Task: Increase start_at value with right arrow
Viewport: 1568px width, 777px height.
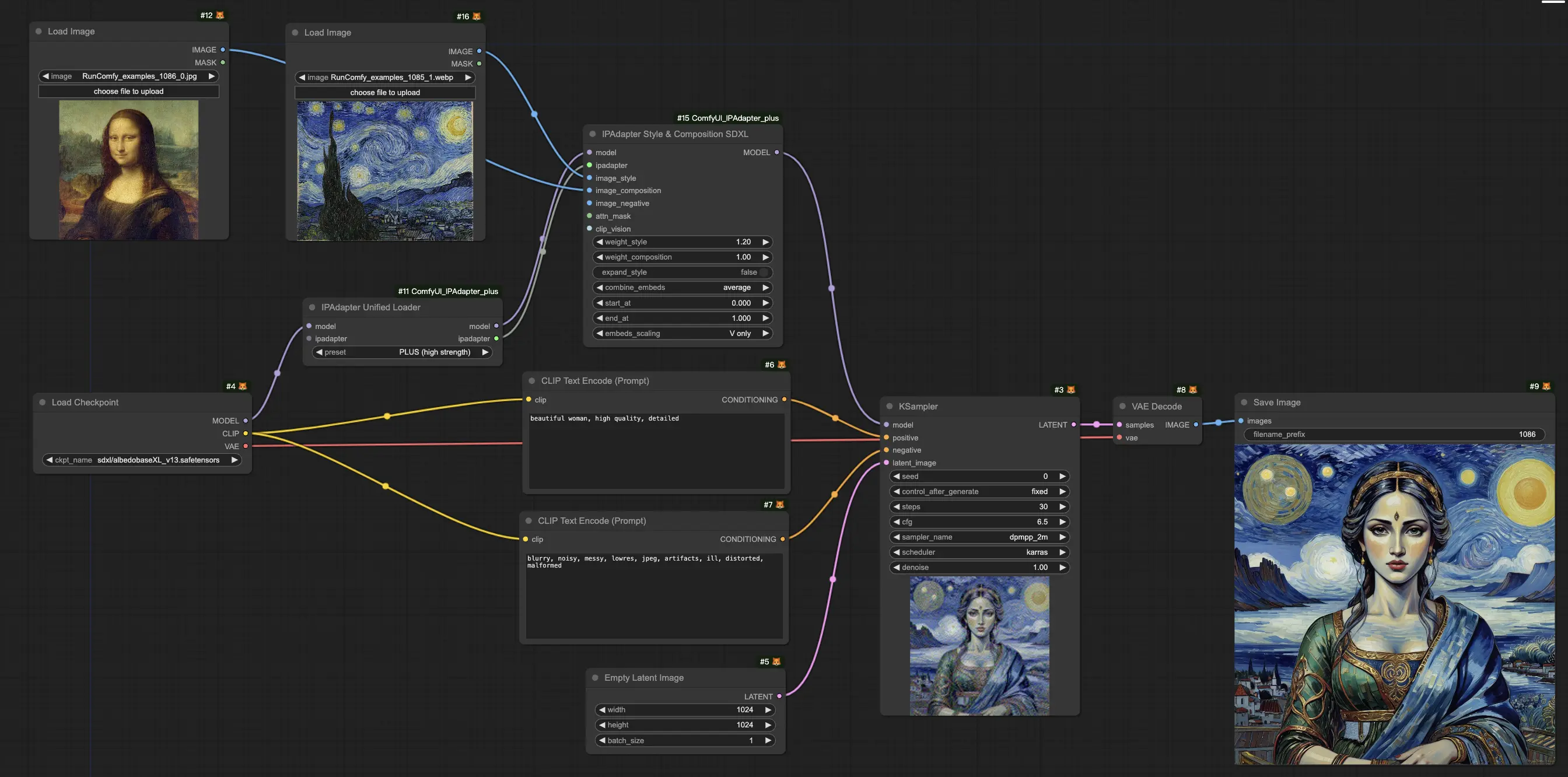Action: (766, 303)
